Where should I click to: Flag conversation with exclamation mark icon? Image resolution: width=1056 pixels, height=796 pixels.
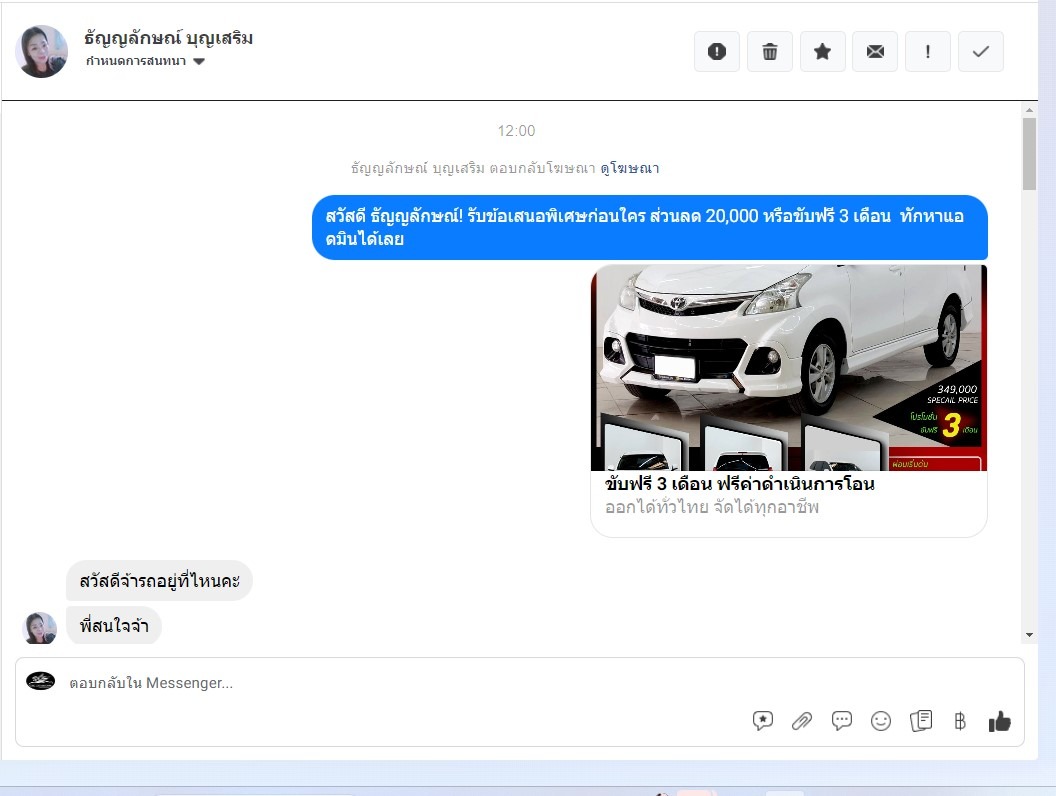pos(928,52)
